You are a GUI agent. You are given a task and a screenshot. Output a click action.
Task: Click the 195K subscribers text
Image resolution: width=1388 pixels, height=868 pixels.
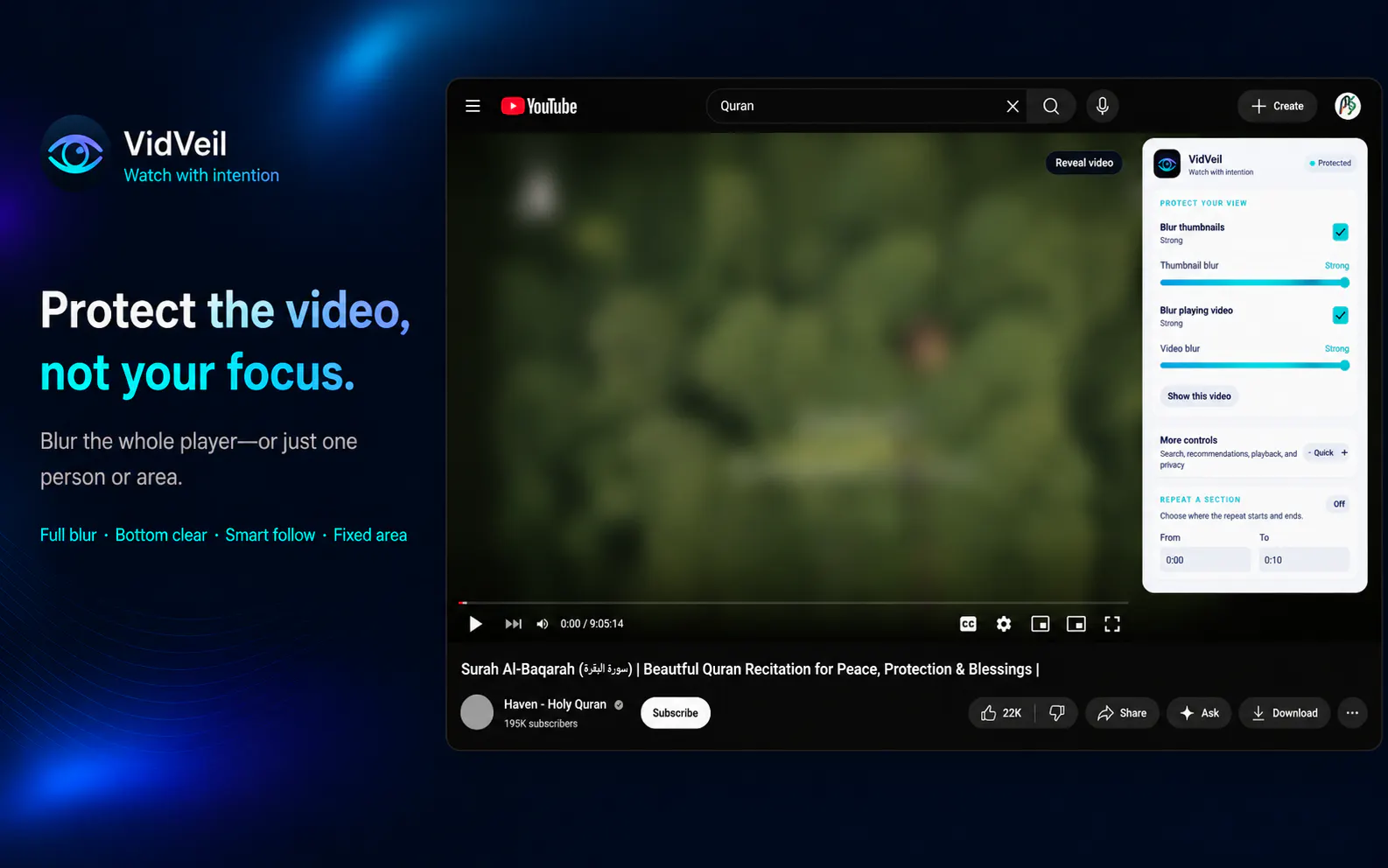pyautogui.click(x=541, y=724)
